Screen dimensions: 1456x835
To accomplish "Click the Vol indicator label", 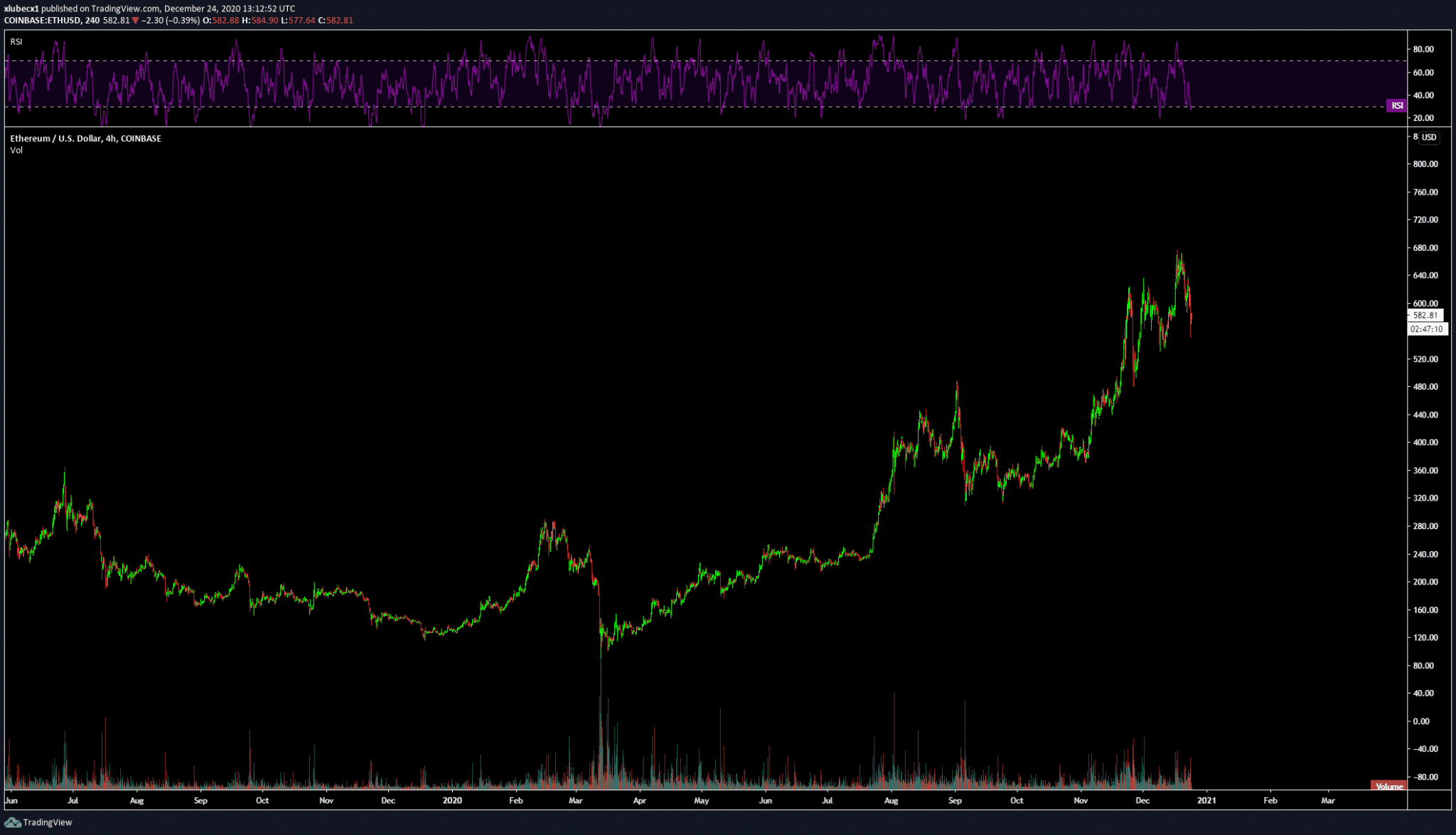I will [x=16, y=150].
